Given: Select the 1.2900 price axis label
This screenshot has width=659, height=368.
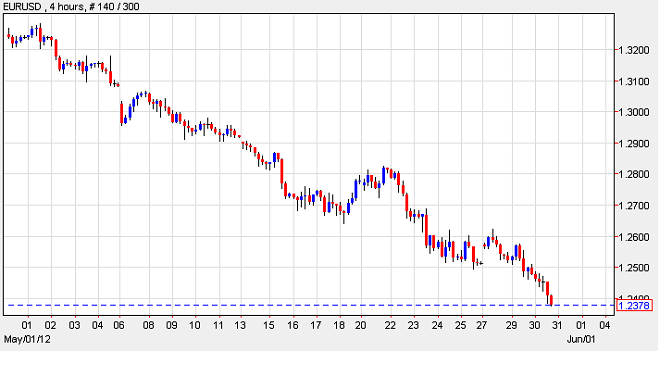Looking at the screenshot, I should pyautogui.click(x=634, y=144).
